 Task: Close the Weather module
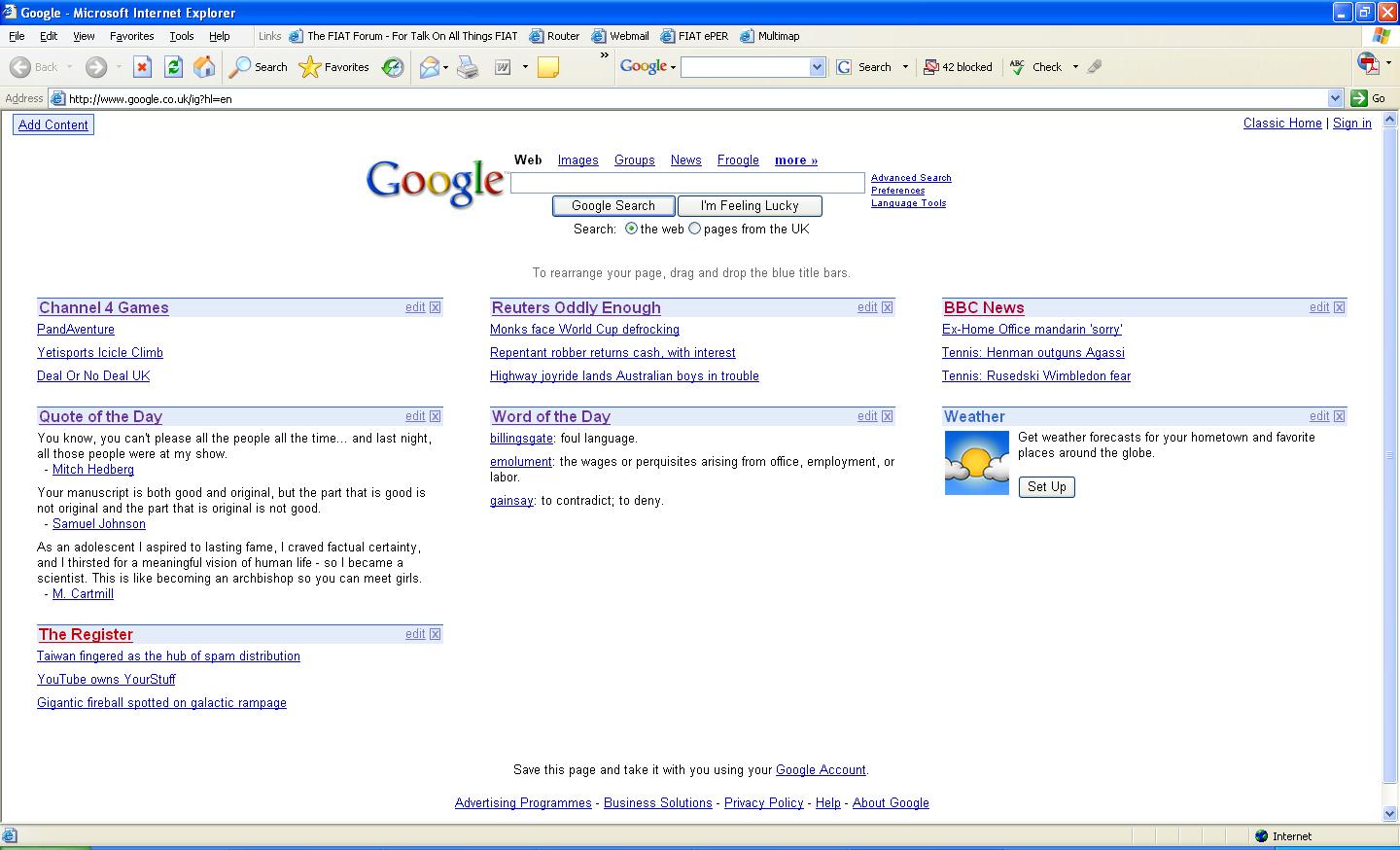(x=1339, y=416)
